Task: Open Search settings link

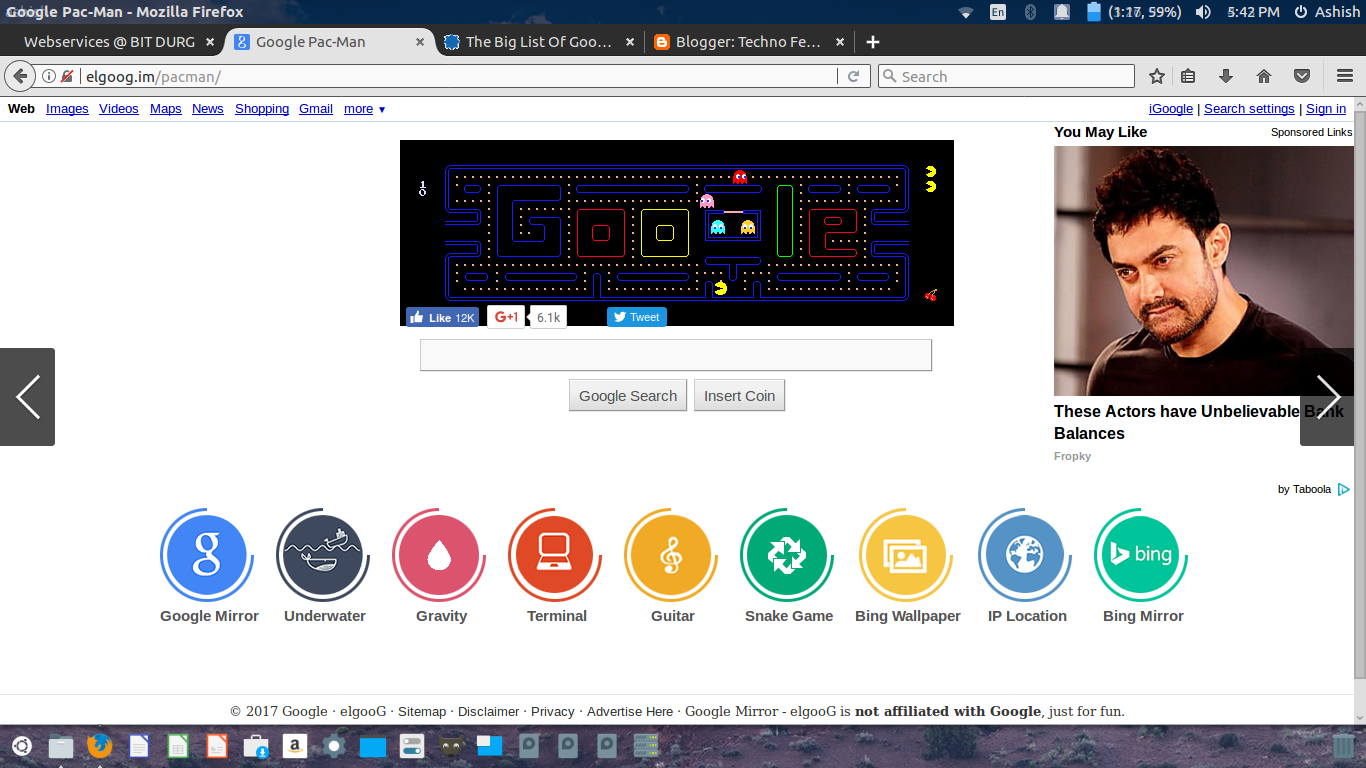Action: pyautogui.click(x=1249, y=109)
